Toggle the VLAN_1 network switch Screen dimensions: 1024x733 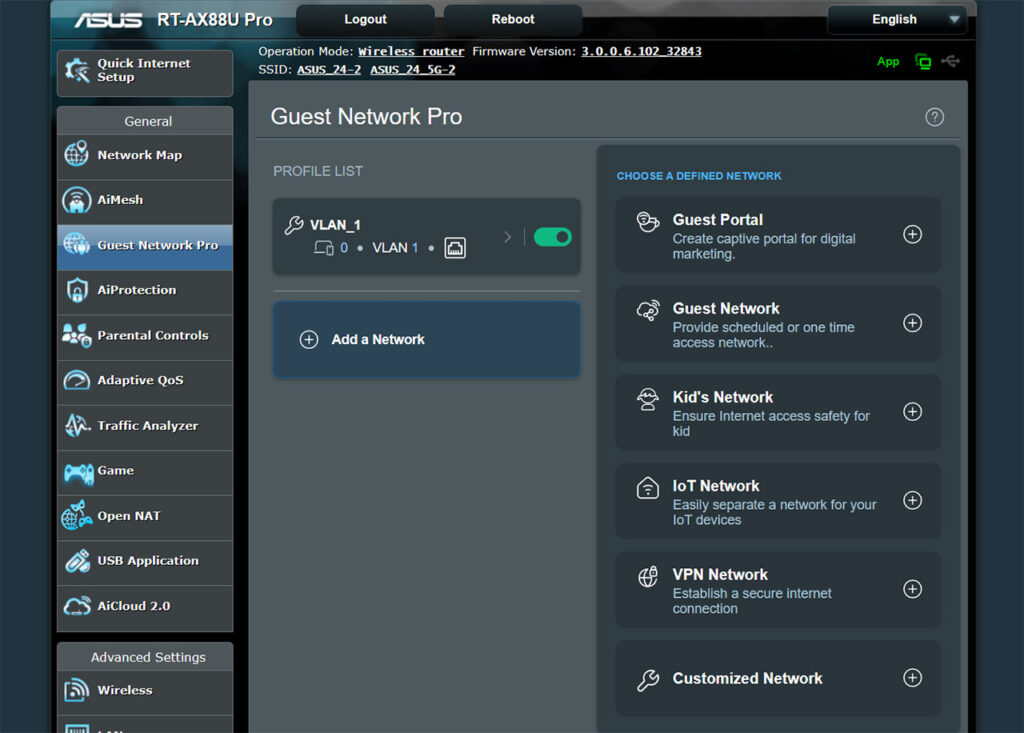coord(552,237)
